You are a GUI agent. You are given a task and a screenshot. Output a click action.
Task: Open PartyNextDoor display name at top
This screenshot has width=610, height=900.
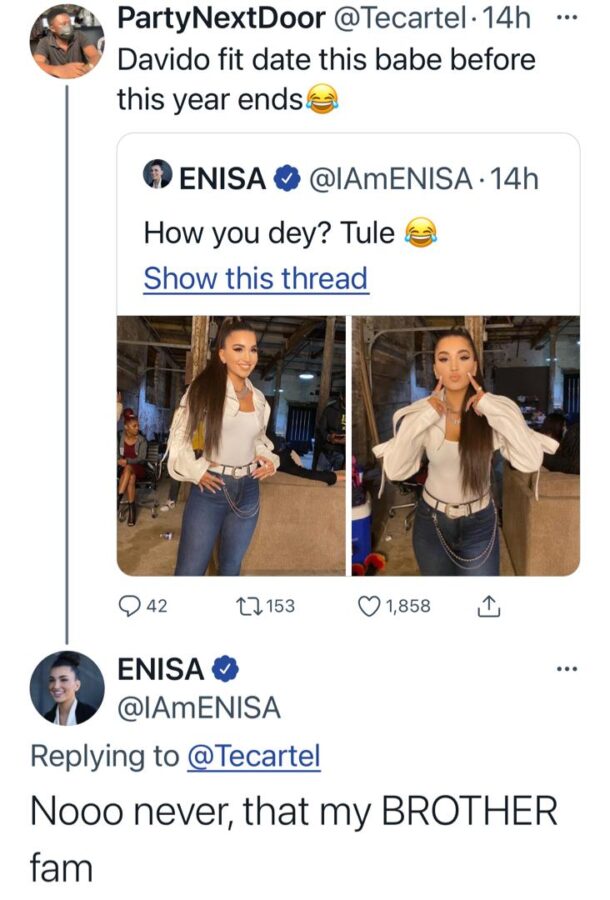220,18
